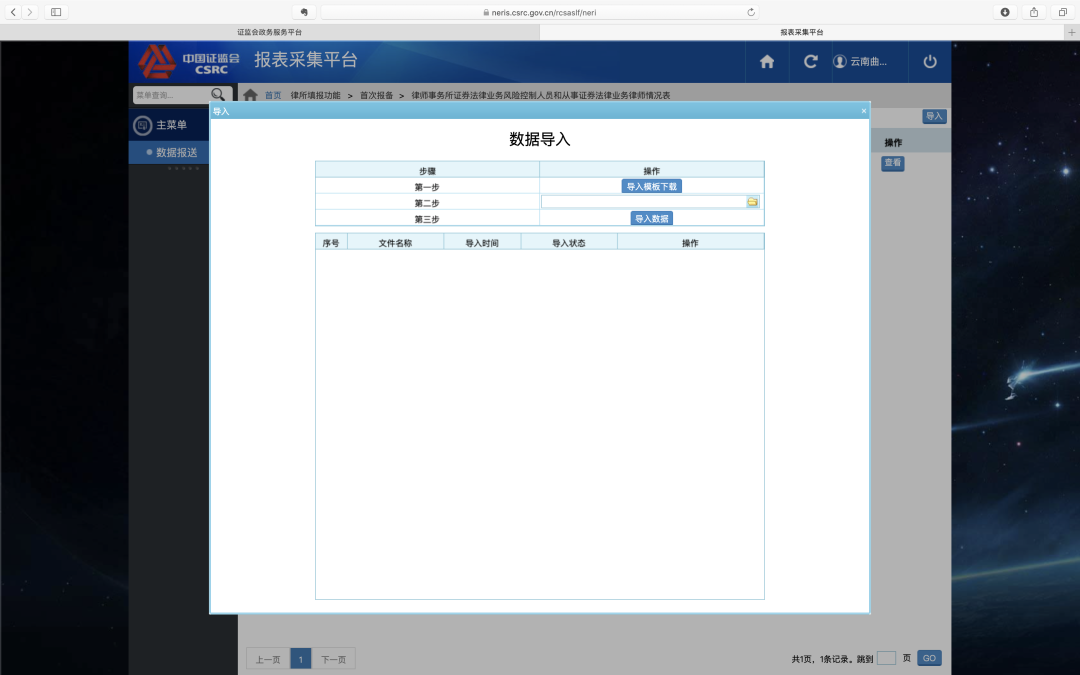Viewport: 1080px width, 675px height.
Task: Click the file path input in 第二步
Action: click(644, 202)
